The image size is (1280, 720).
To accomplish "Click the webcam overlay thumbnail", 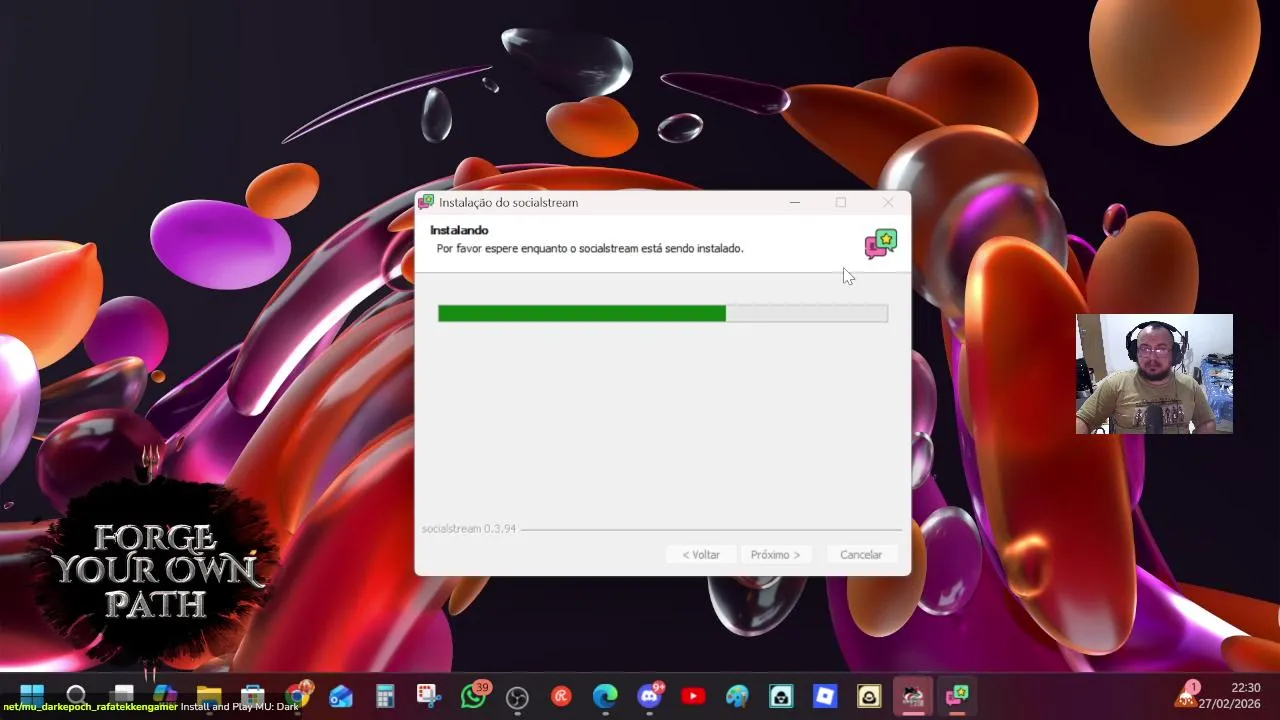I will pos(1154,374).
